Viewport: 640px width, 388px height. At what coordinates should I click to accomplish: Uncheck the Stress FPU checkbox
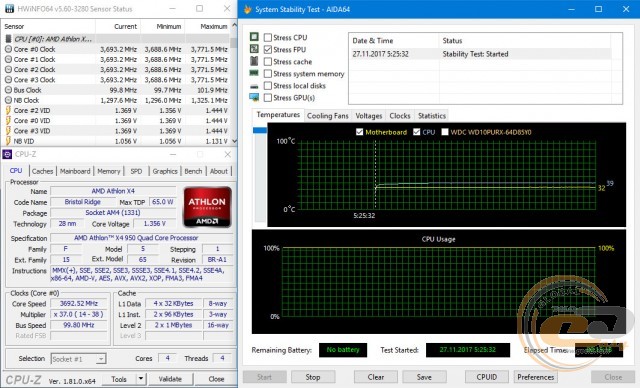pyautogui.click(x=268, y=49)
